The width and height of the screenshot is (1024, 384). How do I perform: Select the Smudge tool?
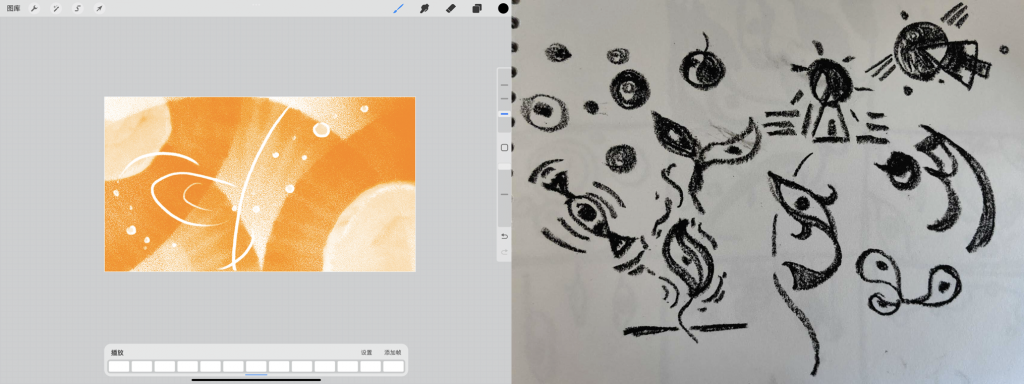424,8
